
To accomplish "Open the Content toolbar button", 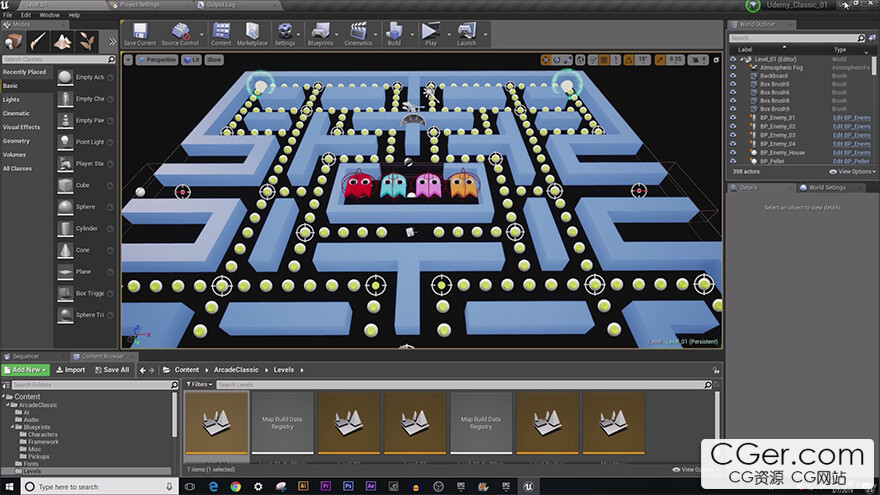I will pos(221,34).
